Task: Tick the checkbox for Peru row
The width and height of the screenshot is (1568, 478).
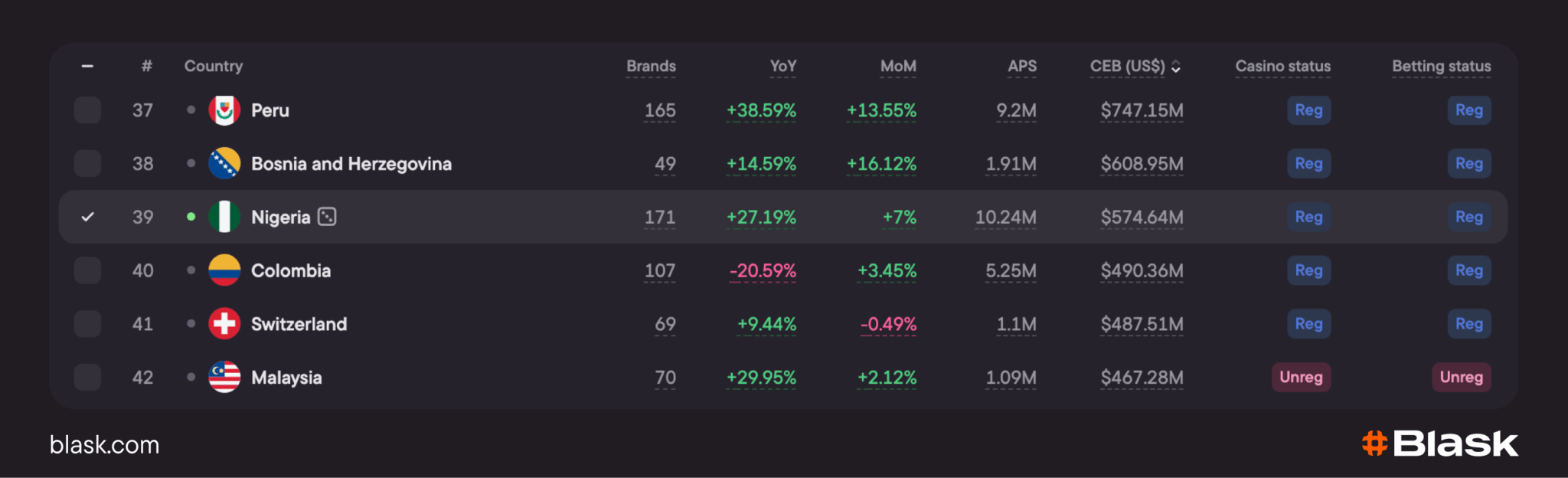Action: 88,110
